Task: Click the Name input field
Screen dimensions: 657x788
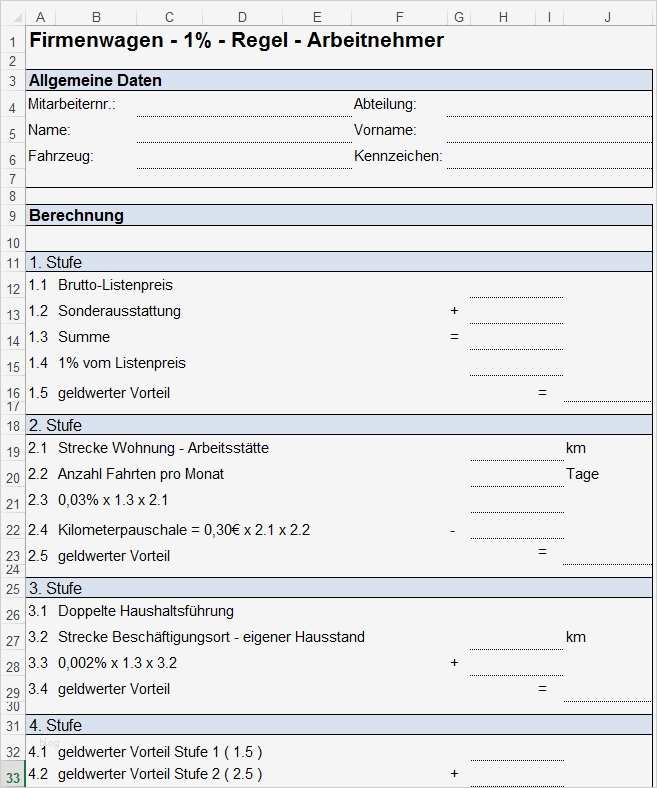Action: 243,131
